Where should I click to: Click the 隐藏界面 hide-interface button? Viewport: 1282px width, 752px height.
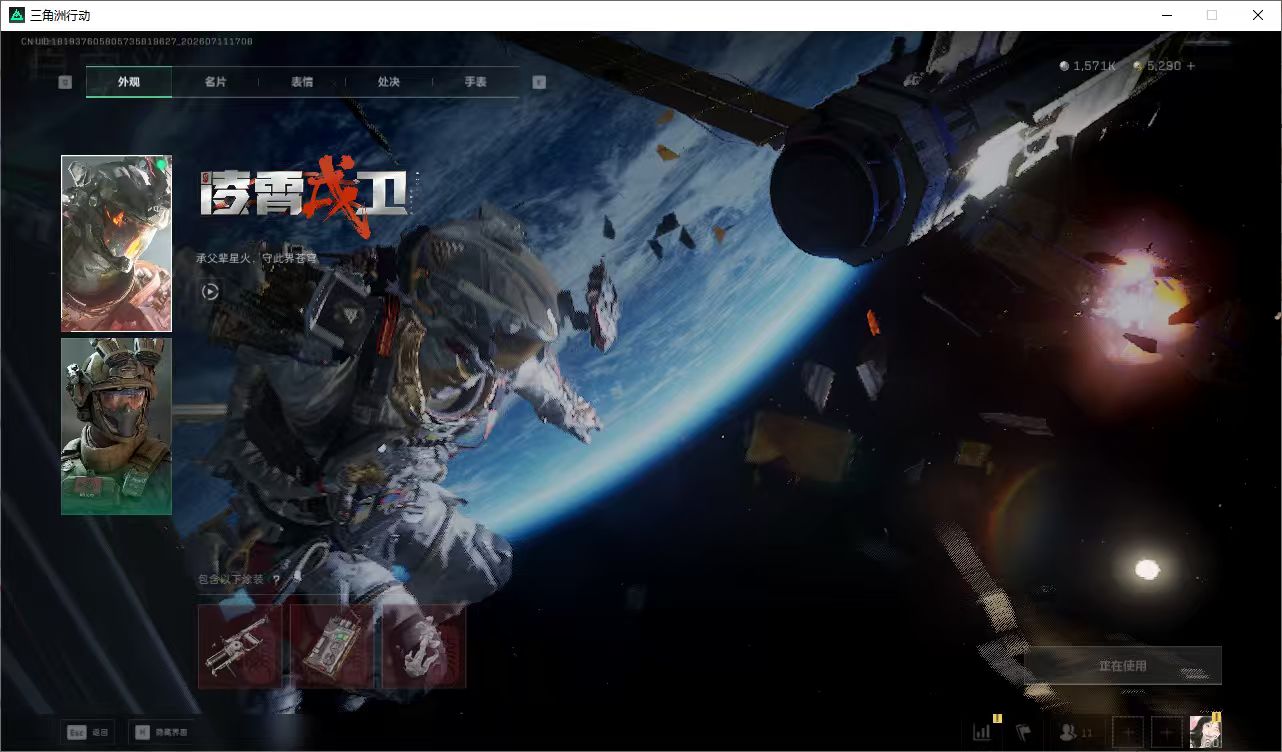click(x=161, y=732)
